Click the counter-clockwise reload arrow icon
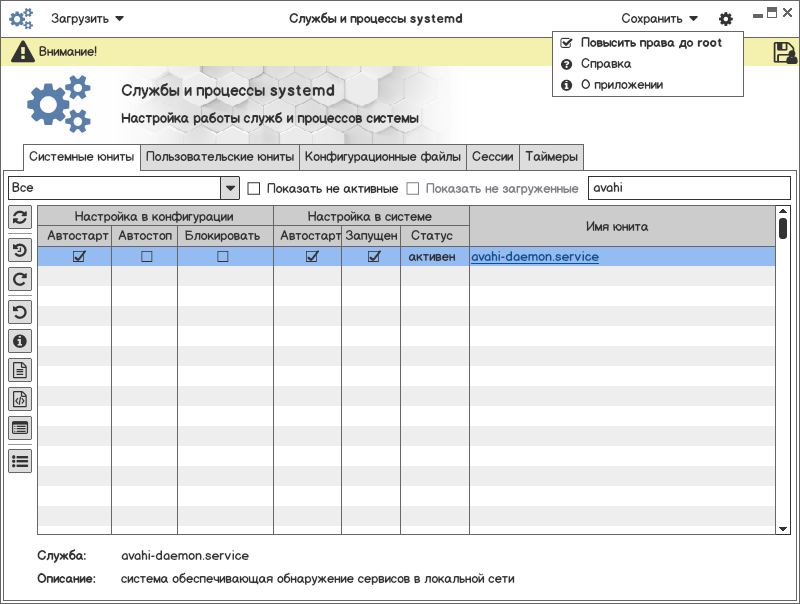The height and width of the screenshot is (604, 800). [x=20, y=311]
